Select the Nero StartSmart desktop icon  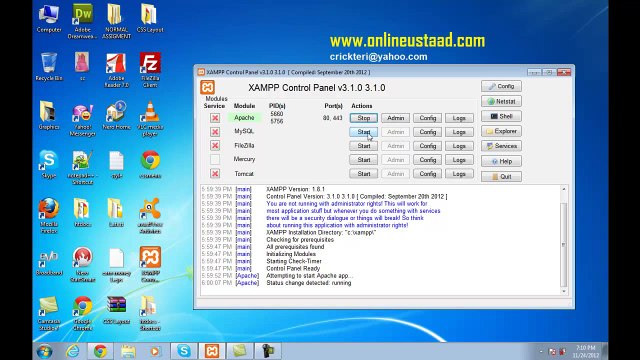pos(82,264)
